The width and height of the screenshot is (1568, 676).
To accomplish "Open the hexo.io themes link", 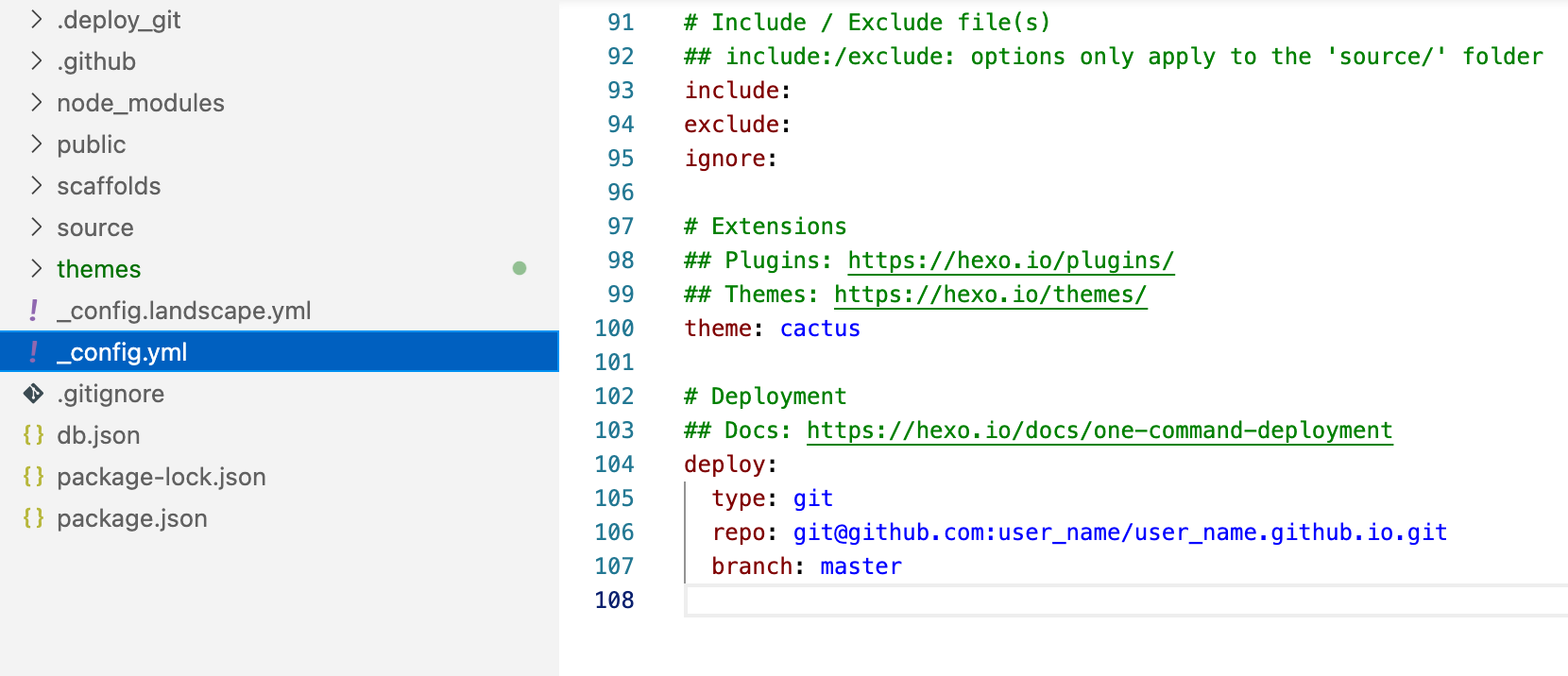I will [x=990, y=295].
